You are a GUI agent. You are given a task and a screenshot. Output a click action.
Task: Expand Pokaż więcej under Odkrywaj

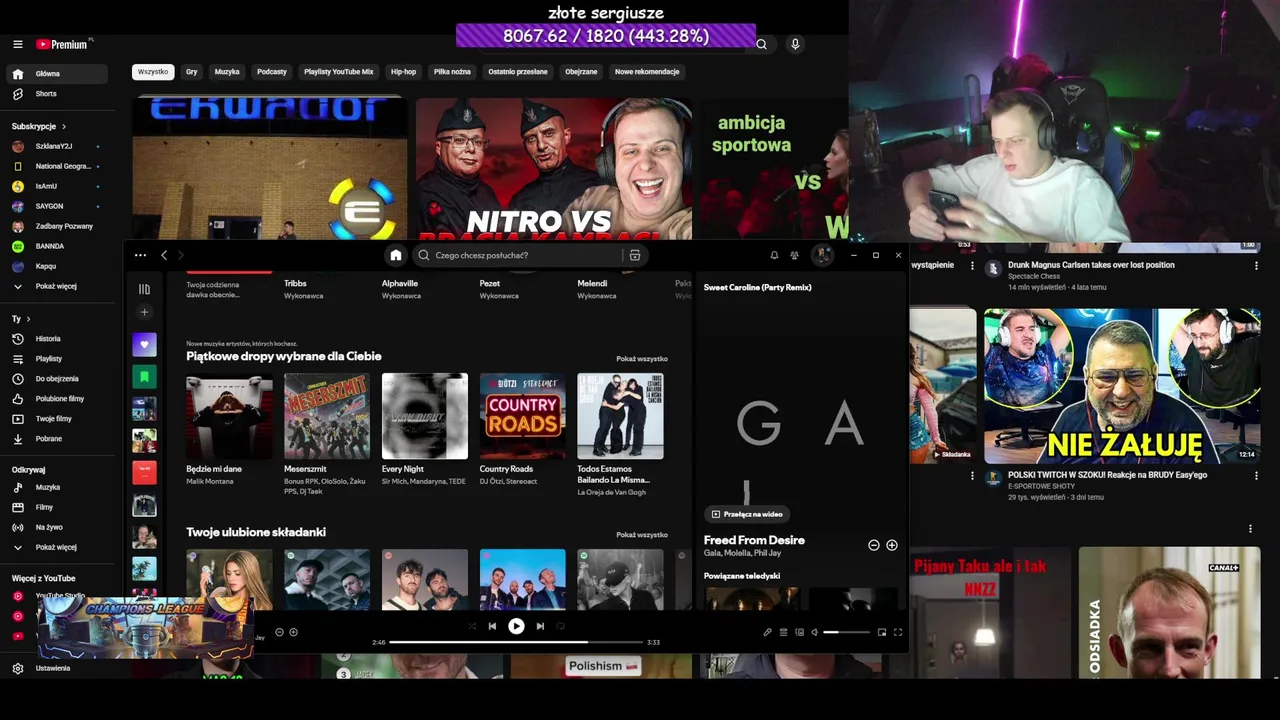click(55, 547)
